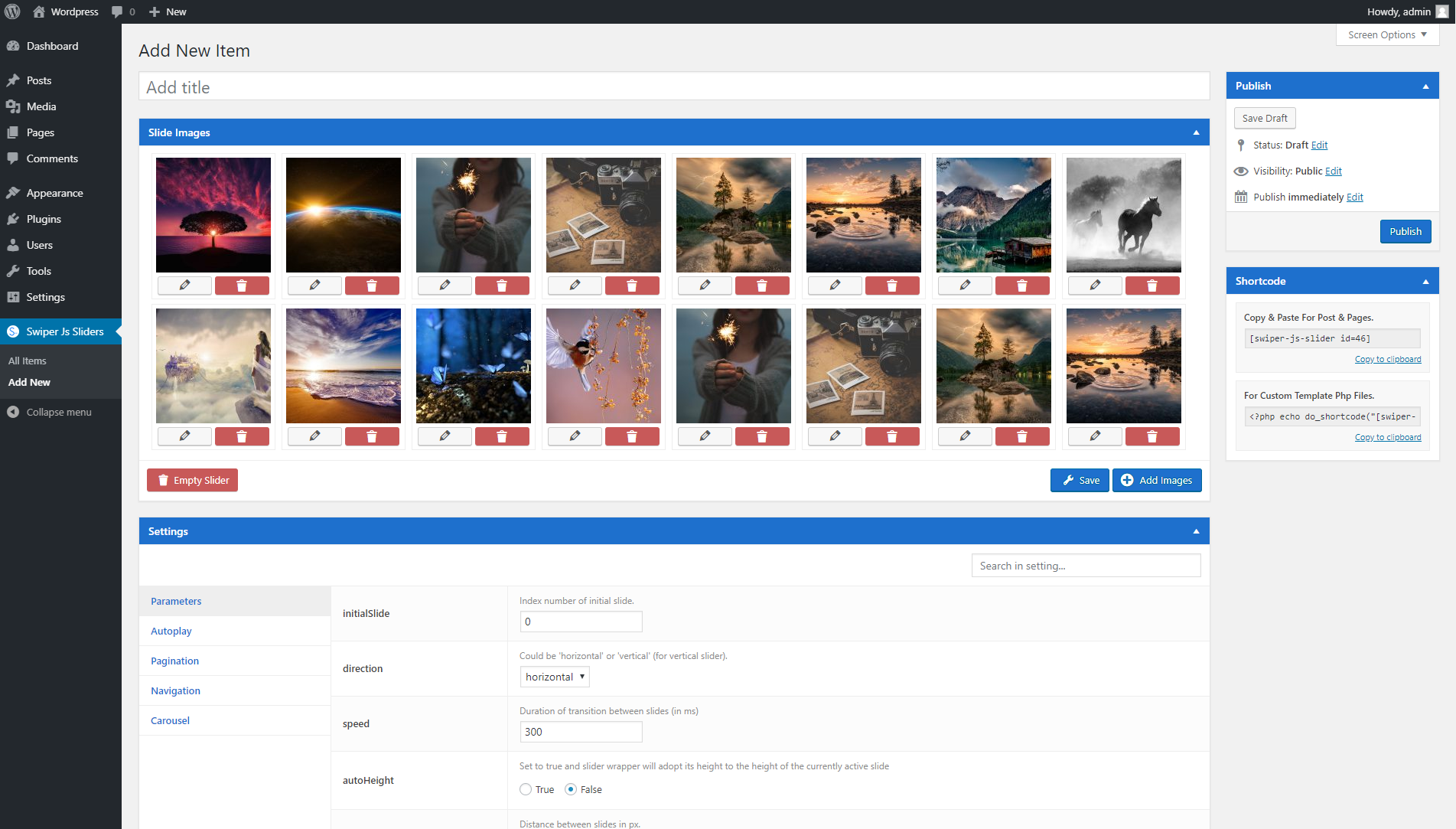Image resolution: width=1456 pixels, height=829 pixels.
Task: Edit the hummingbird slide with the pencil icon
Action: click(x=575, y=436)
